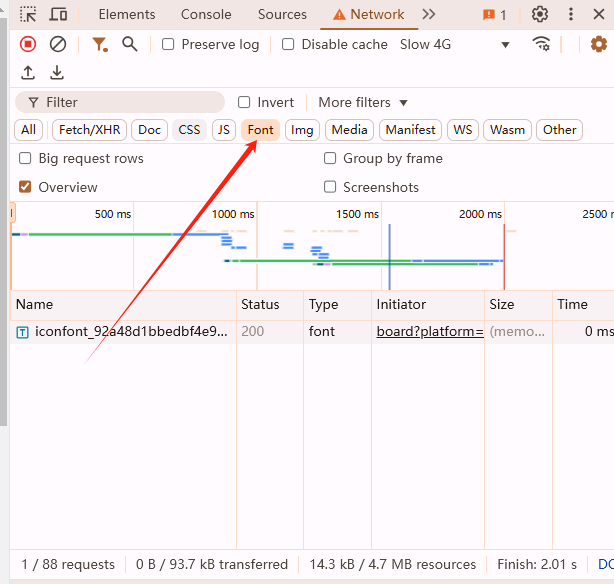Click the left page vertical scrollbar
This screenshot has width=614, height=584.
tap(4, 221)
